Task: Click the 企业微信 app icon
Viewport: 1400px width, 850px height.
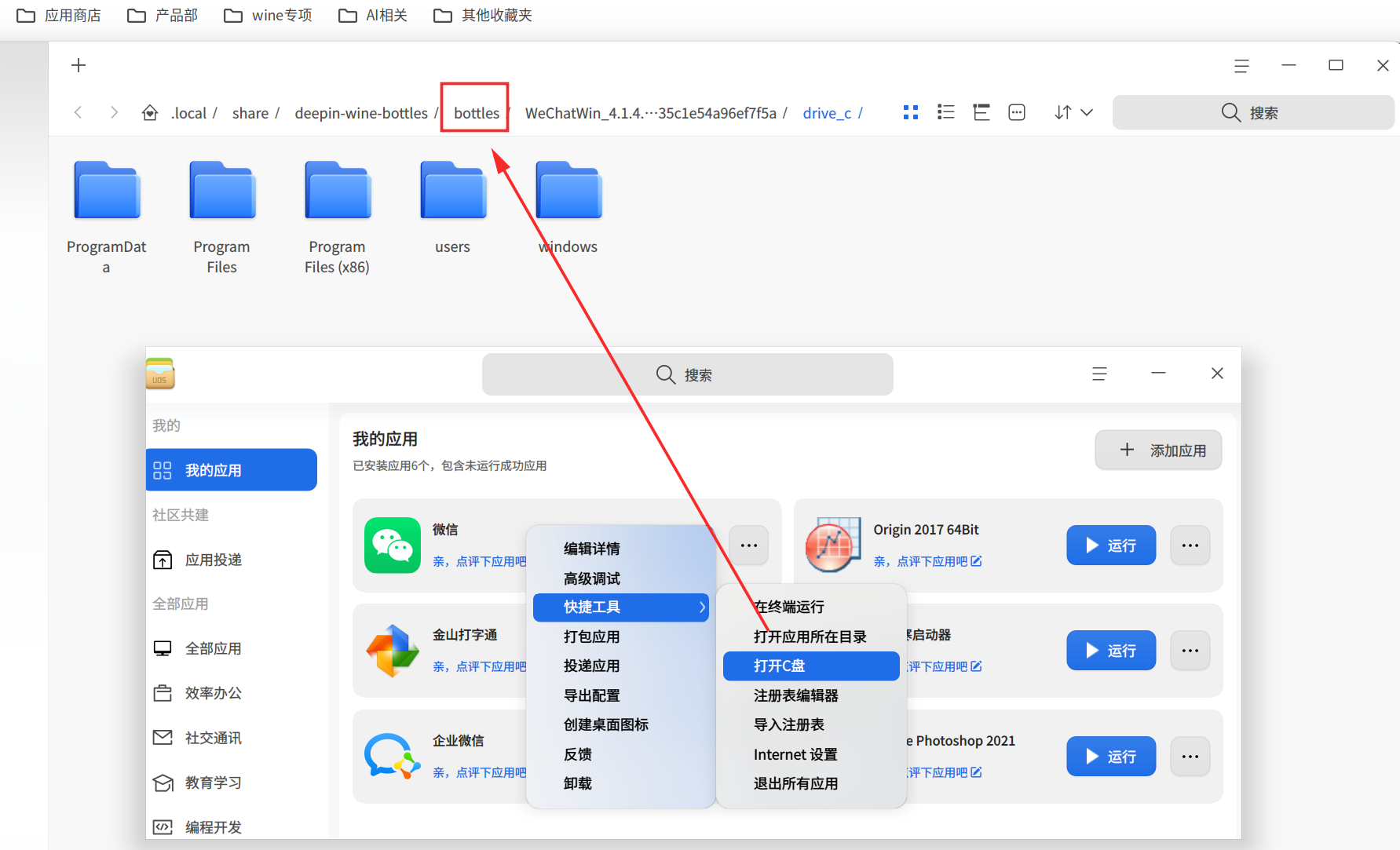Action: coord(393,757)
